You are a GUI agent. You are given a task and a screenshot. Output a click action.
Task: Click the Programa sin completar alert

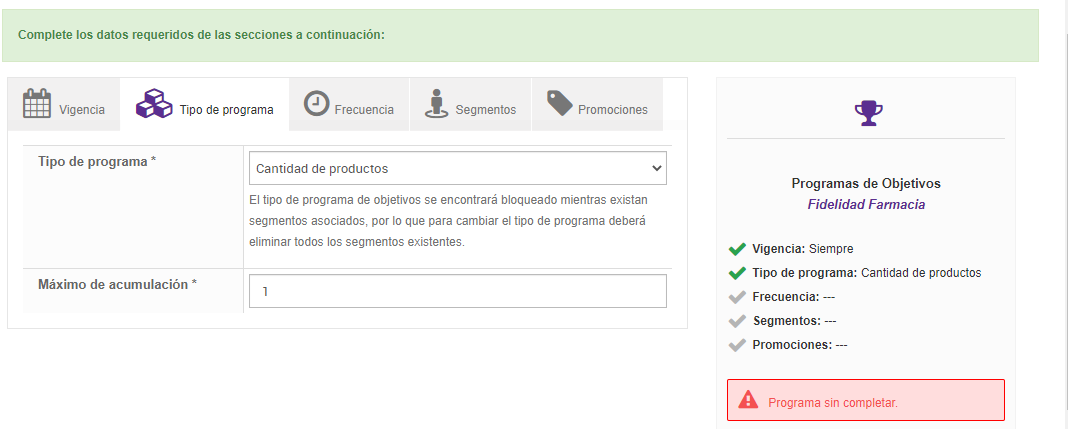(x=866, y=402)
